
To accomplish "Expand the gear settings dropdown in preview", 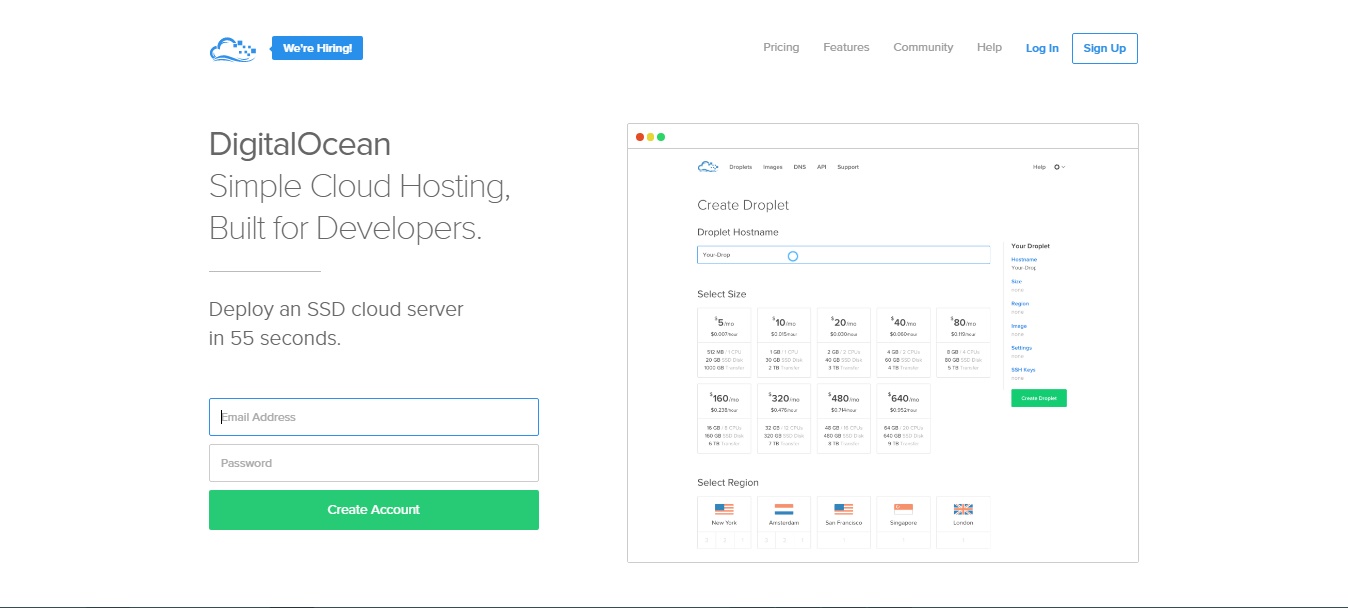I will [1060, 167].
